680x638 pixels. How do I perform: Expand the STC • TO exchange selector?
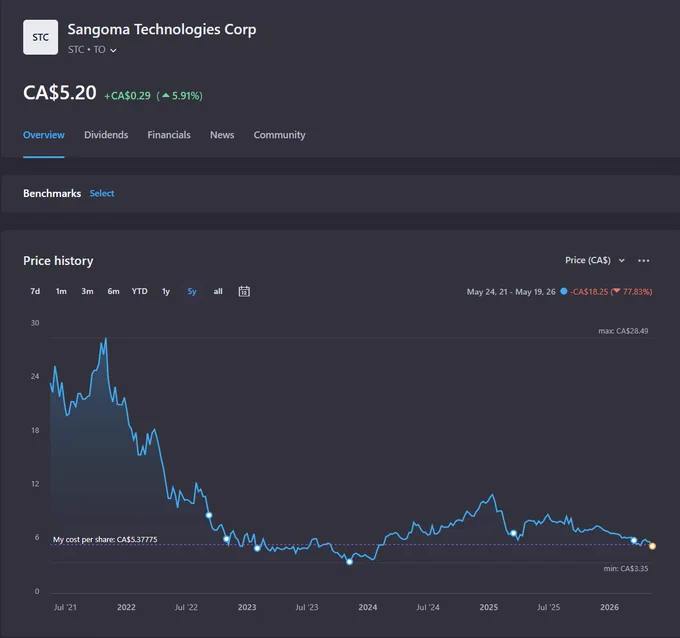tap(92, 50)
